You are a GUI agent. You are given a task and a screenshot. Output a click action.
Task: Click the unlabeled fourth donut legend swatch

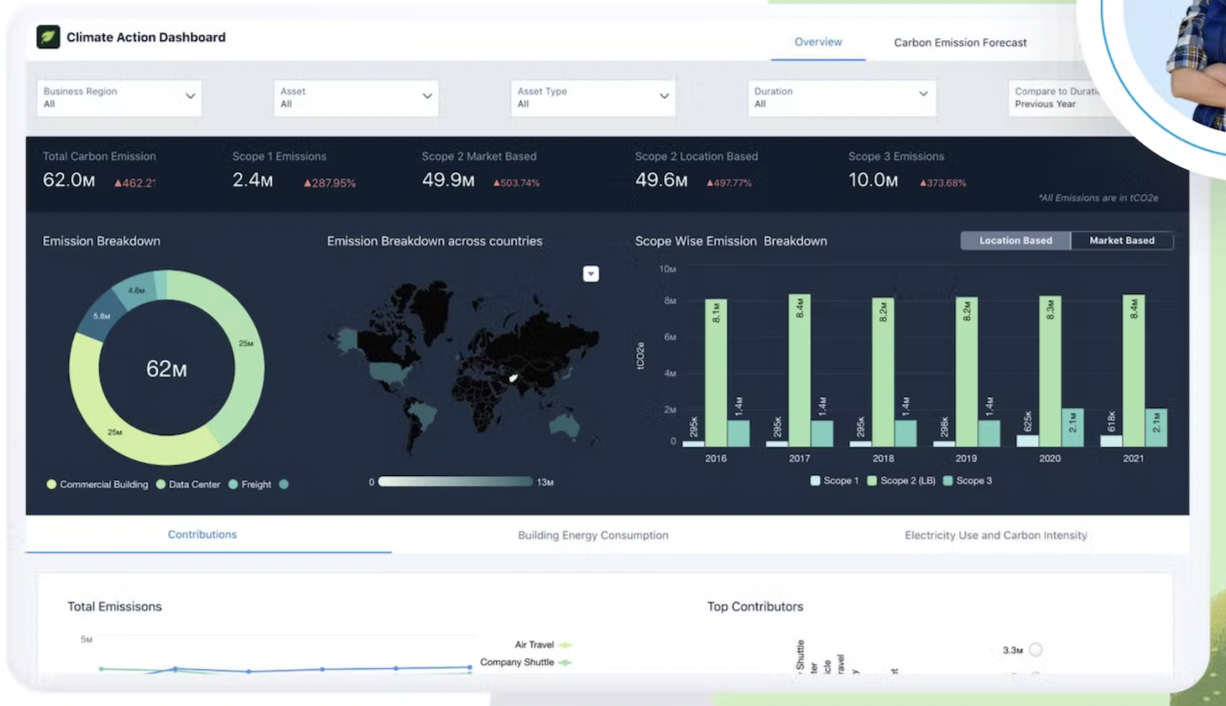coord(284,484)
